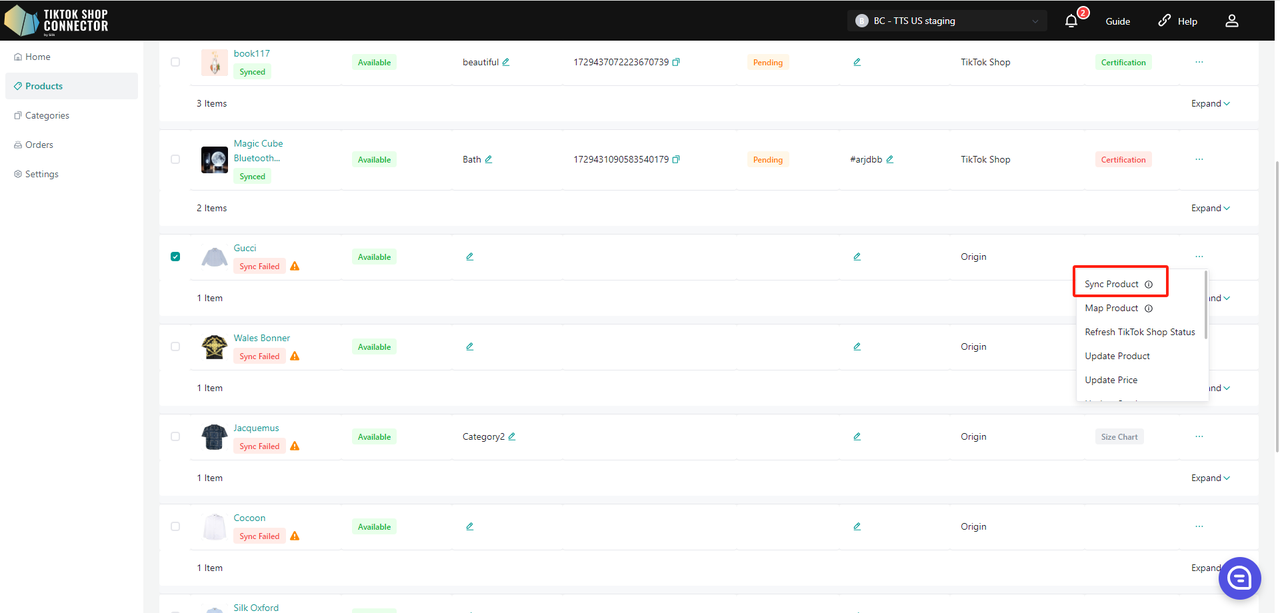Edit the '#arjdbb' value pencil icon
This screenshot has height=613, width=1280.
point(890,160)
